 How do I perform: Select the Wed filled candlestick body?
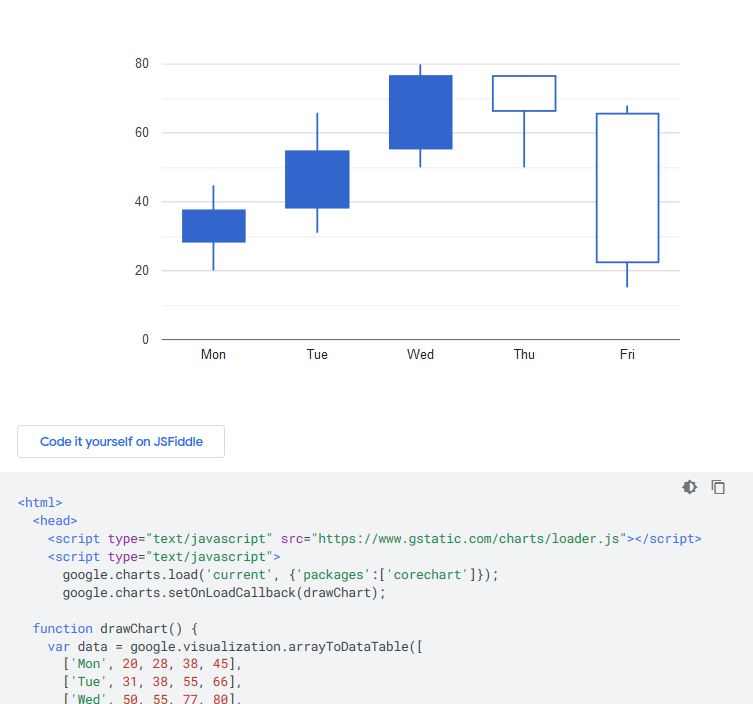click(421, 112)
